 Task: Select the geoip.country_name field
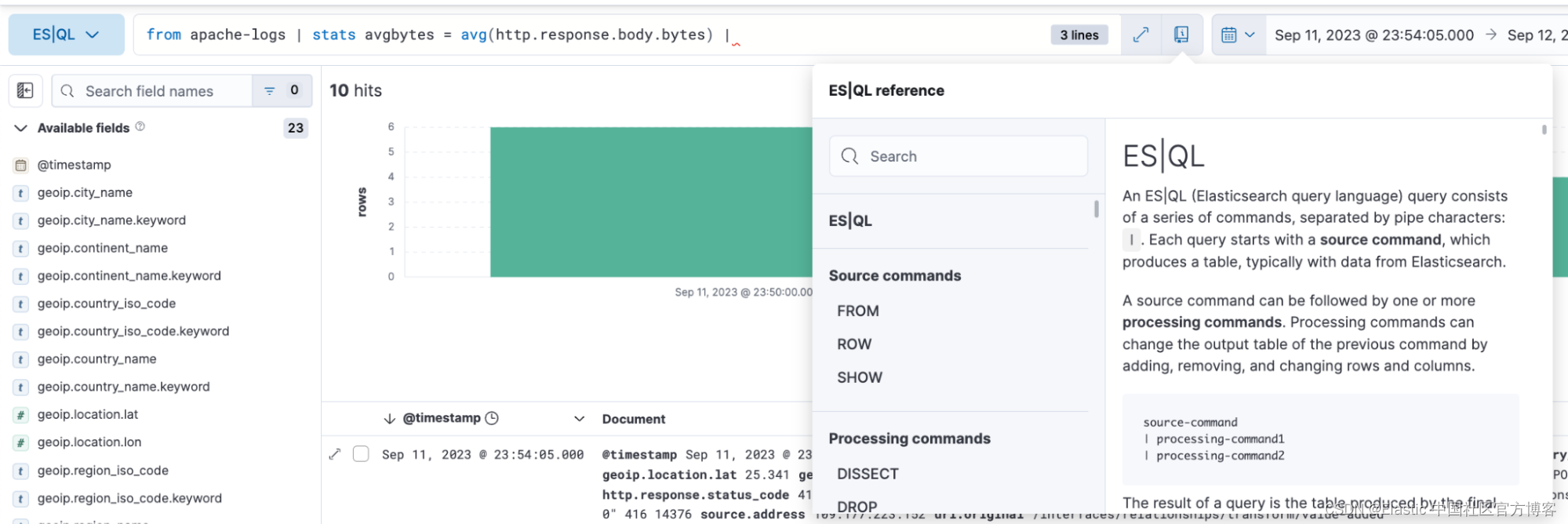(97, 359)
